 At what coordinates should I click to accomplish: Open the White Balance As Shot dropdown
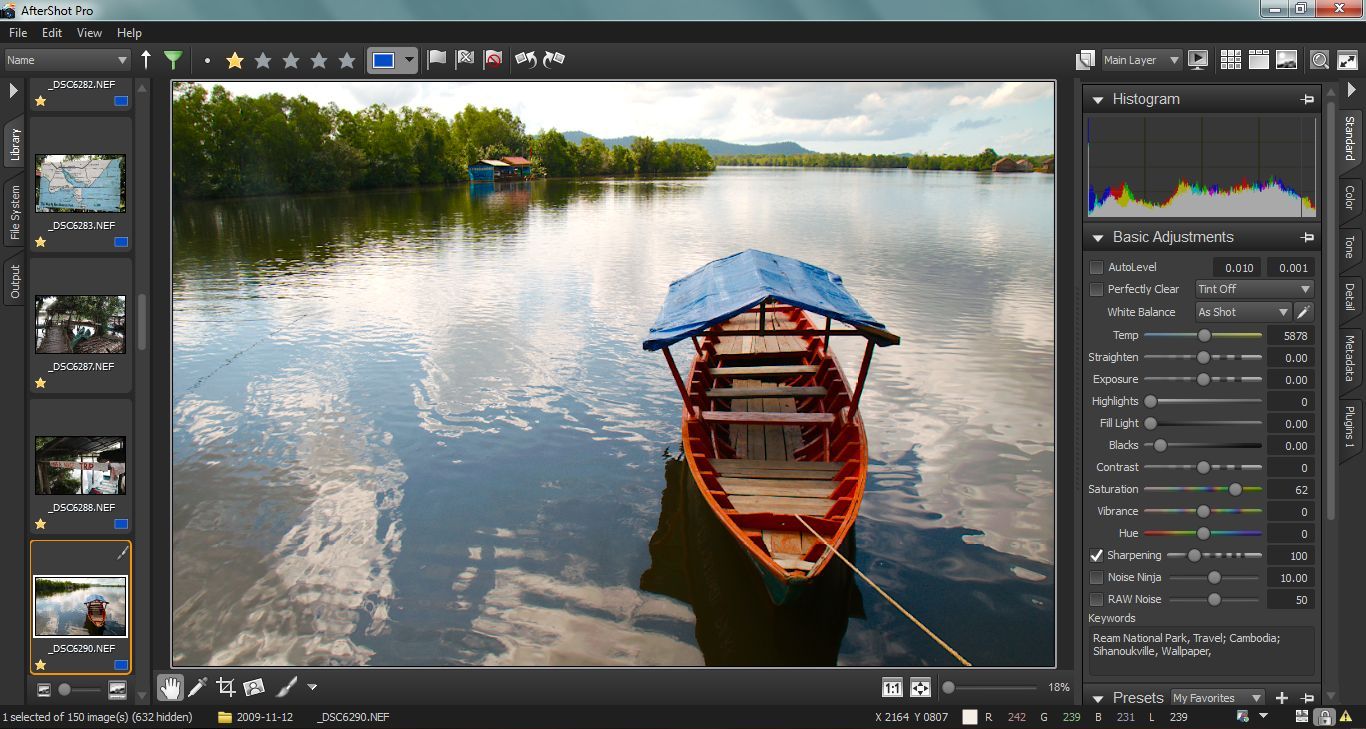[x=1243, y=312]
